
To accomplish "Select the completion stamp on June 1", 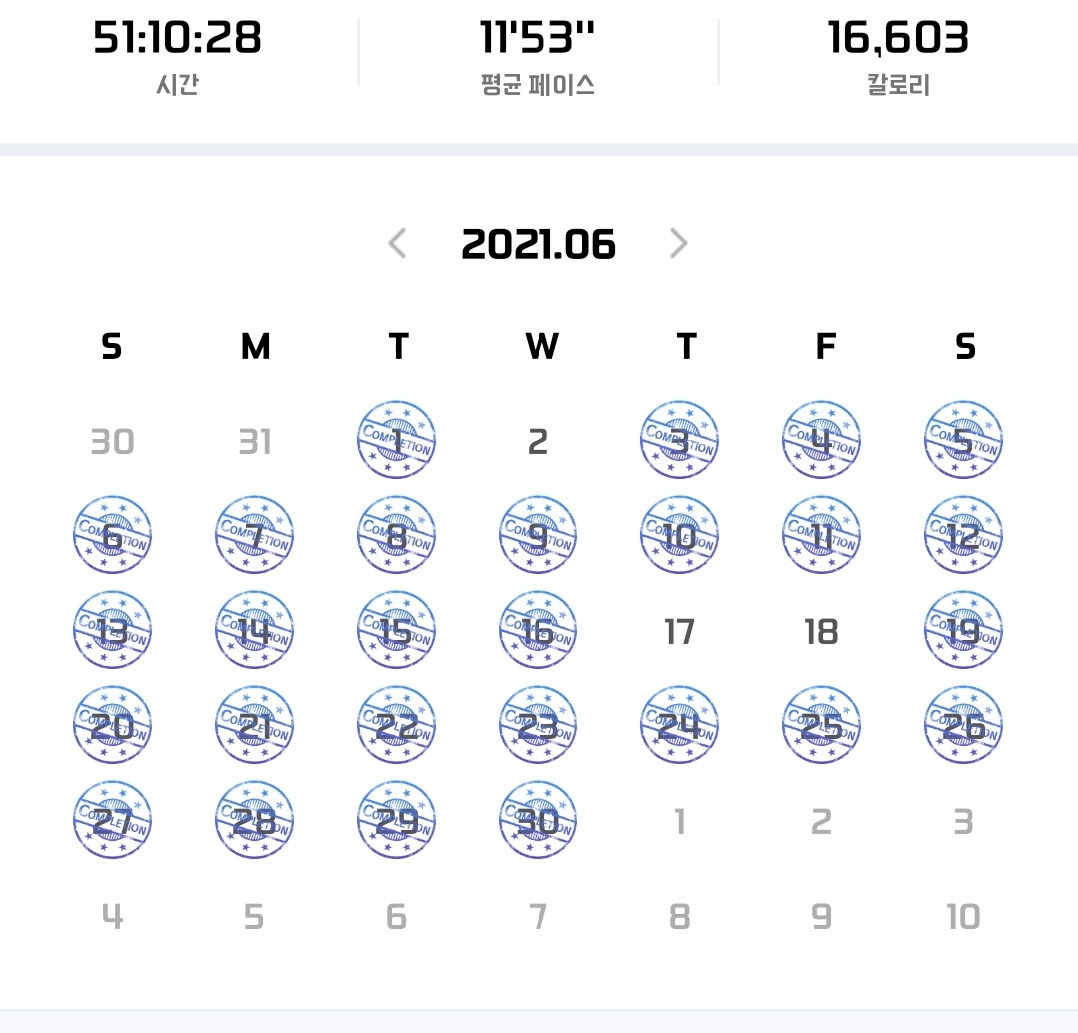I will click(396, 438).
